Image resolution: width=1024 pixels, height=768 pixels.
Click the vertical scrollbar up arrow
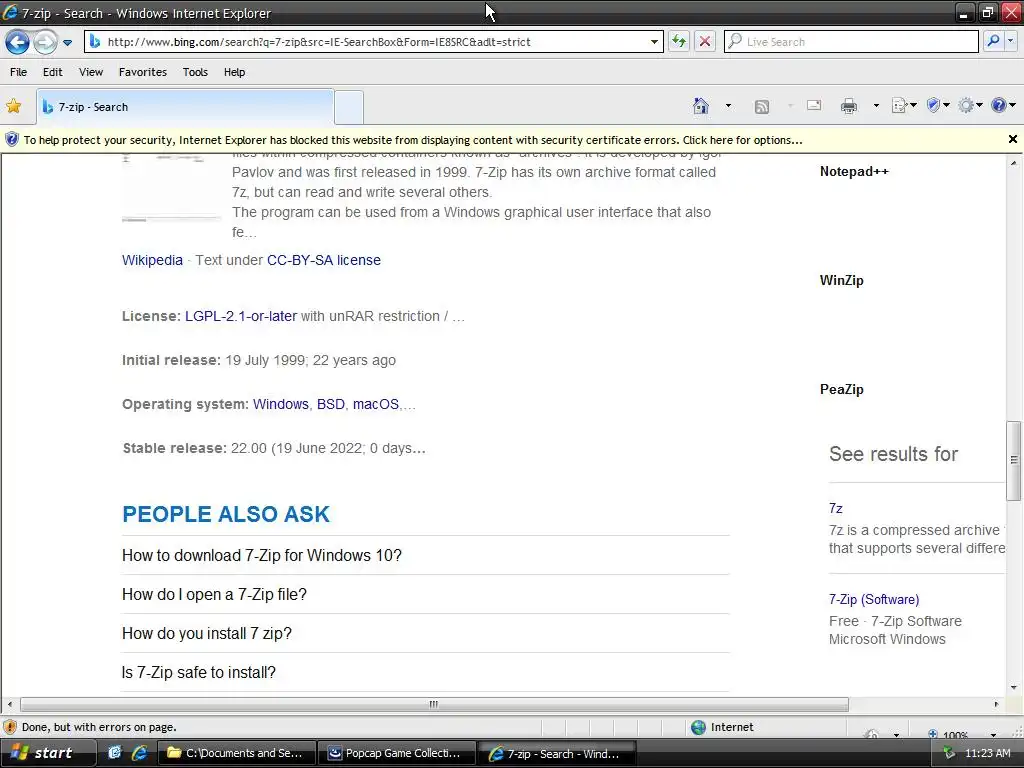(1014, 163)
